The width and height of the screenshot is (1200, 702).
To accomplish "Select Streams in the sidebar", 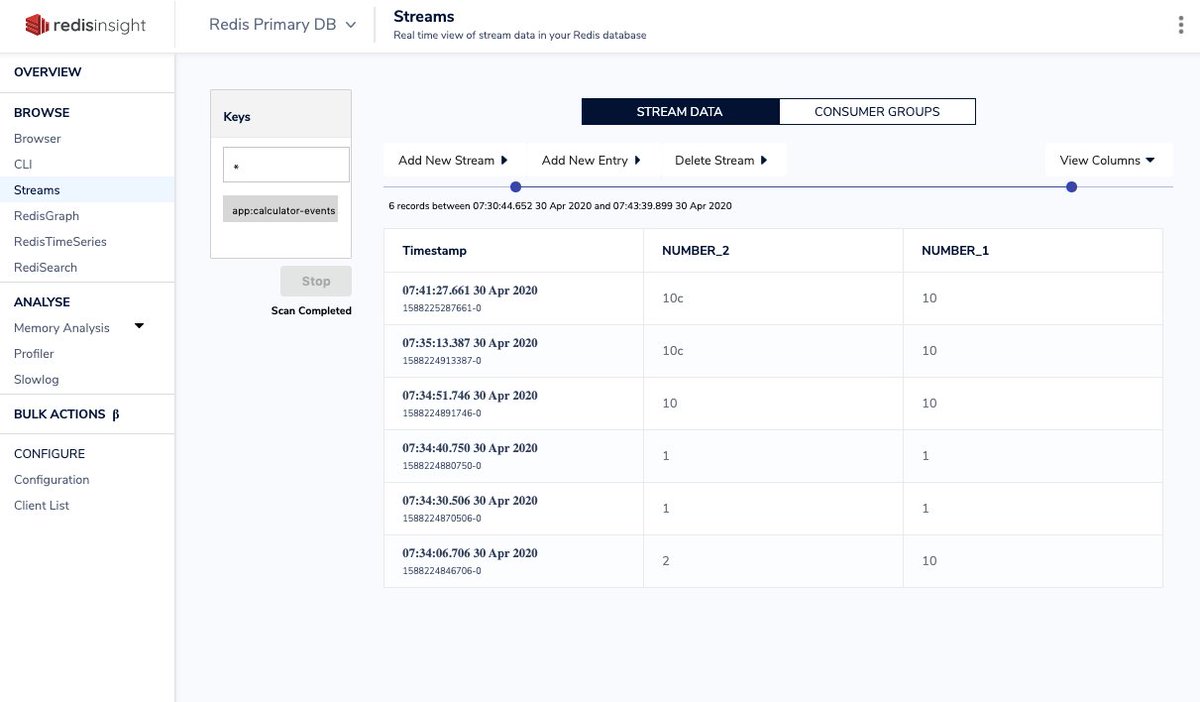I will tap(37, 190).
